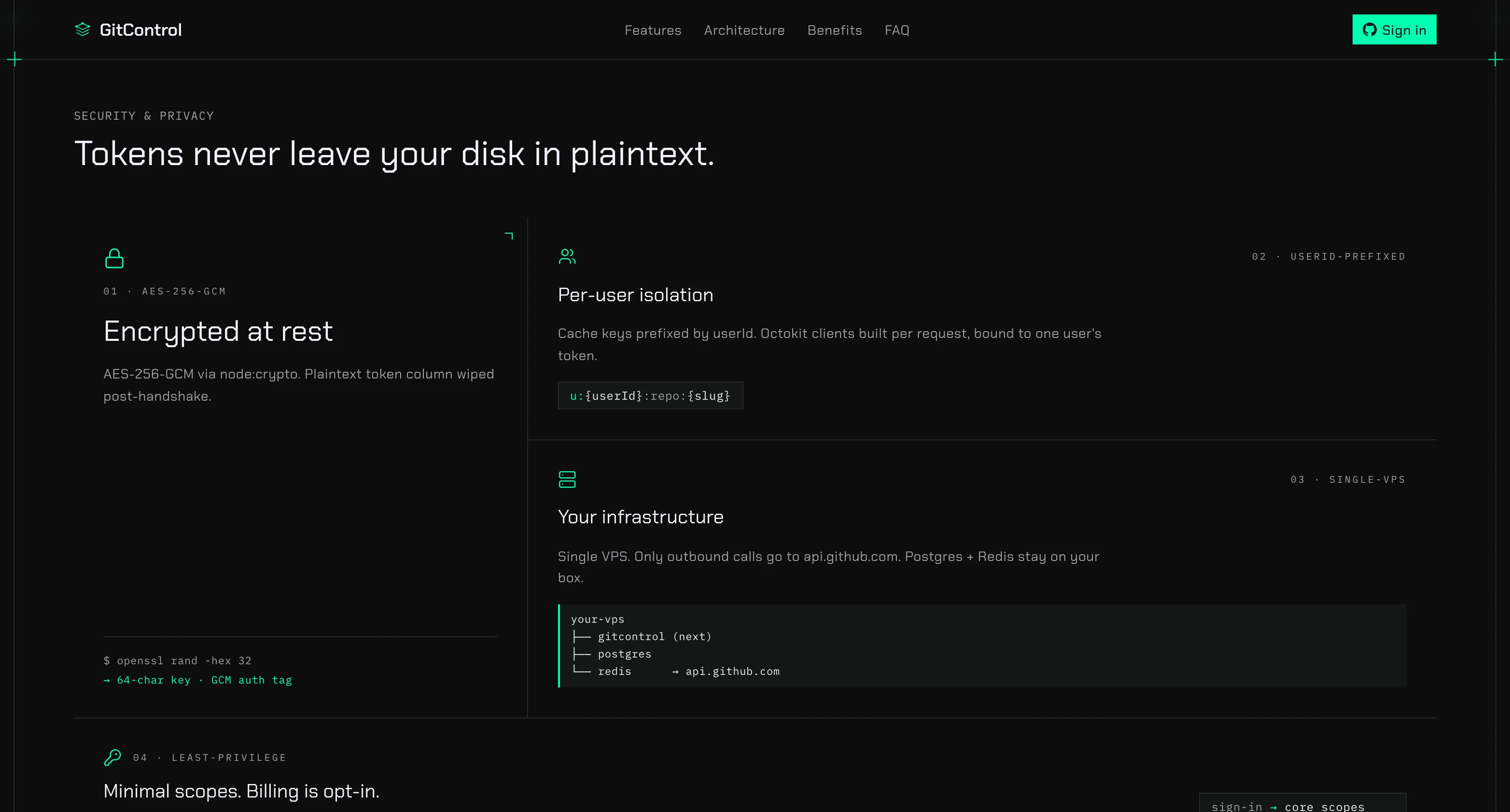Click the green lock icon above AES-256-GCM
This screenshot has height=812, width=1510.
pyautogui.click(x=114, y=258)
